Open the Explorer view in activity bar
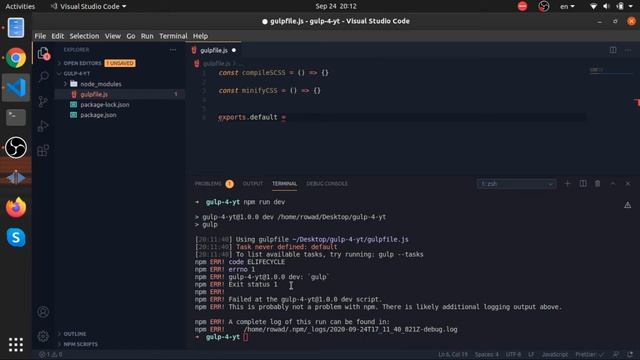This screenshot has height=360, width=640. pyautogui.click(x=43, y=53)
